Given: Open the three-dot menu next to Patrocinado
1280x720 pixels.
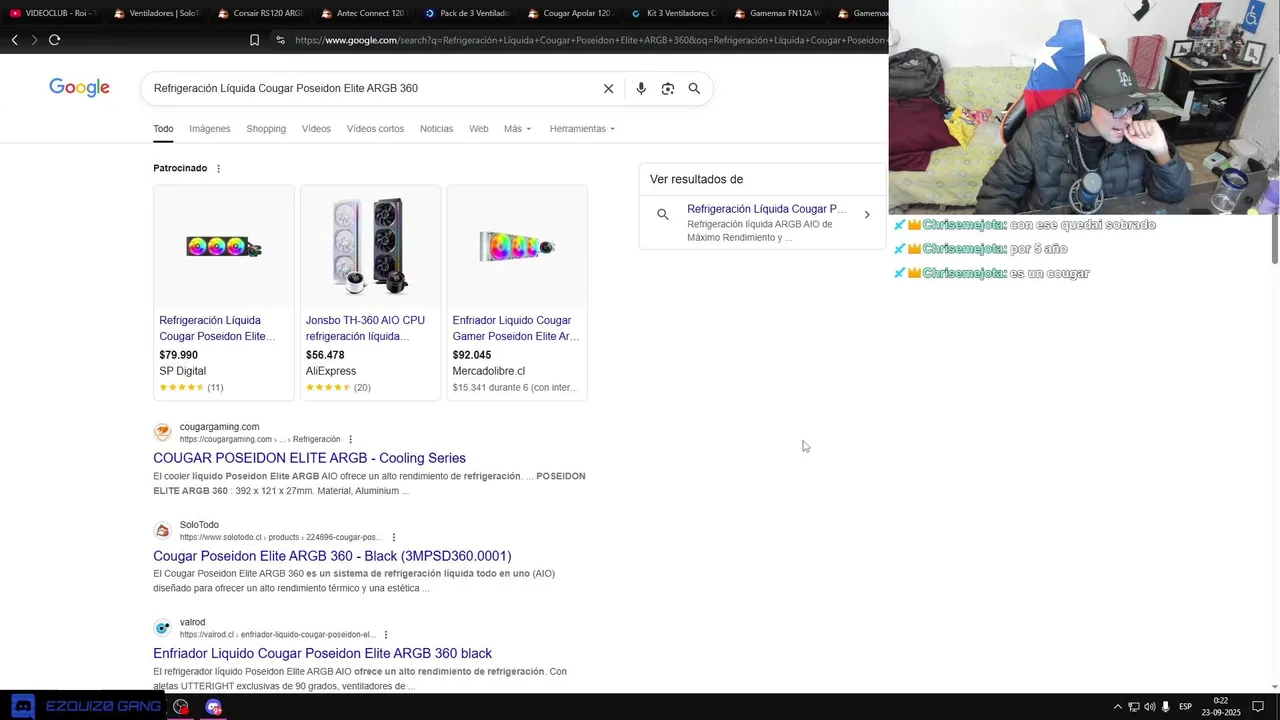Looking at the screenshot, I should [x=218, y=168].
